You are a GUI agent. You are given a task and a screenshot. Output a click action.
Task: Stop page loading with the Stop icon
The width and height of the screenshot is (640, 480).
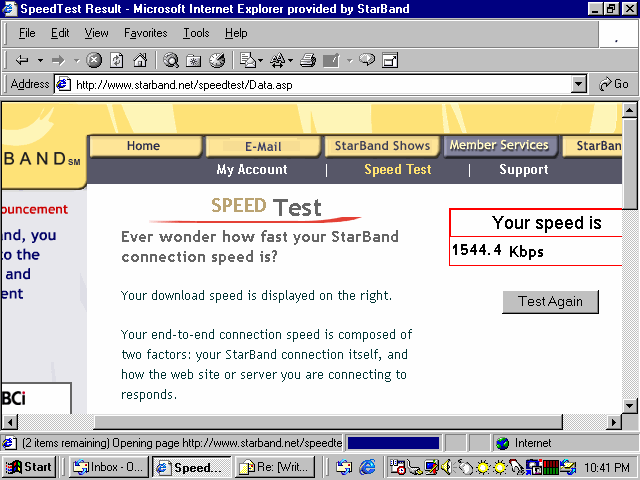click(94, 60)
